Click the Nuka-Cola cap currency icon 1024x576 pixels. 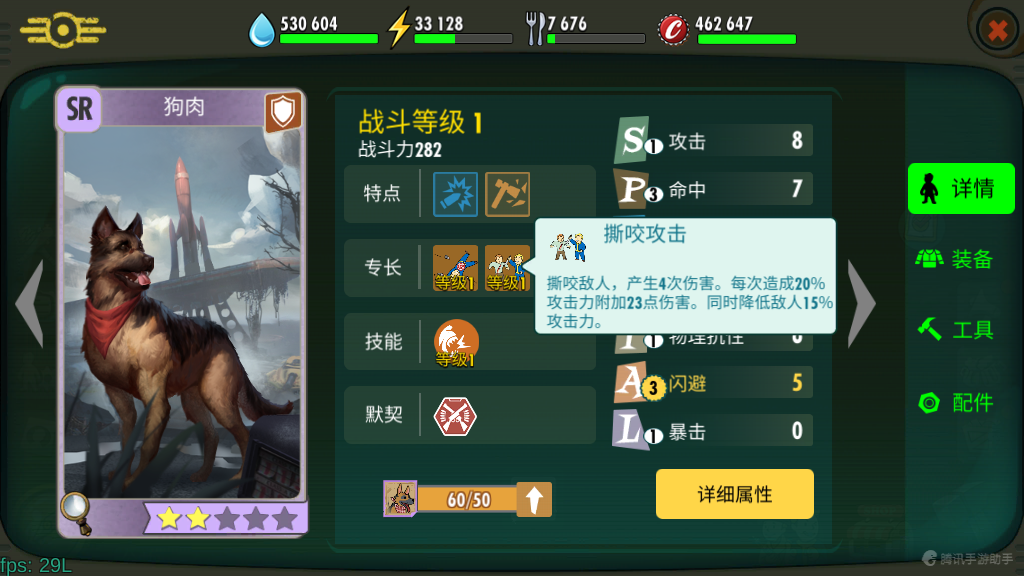(x=673, y=29)
